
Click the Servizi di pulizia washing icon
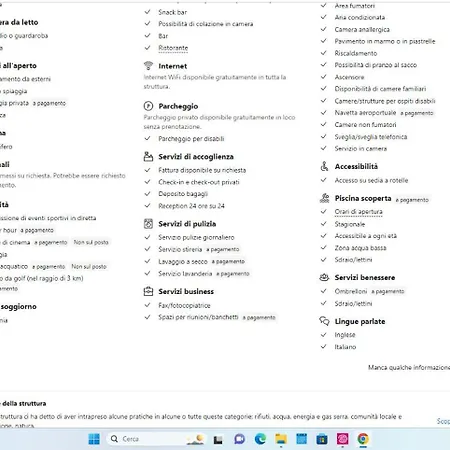[148, 224]
